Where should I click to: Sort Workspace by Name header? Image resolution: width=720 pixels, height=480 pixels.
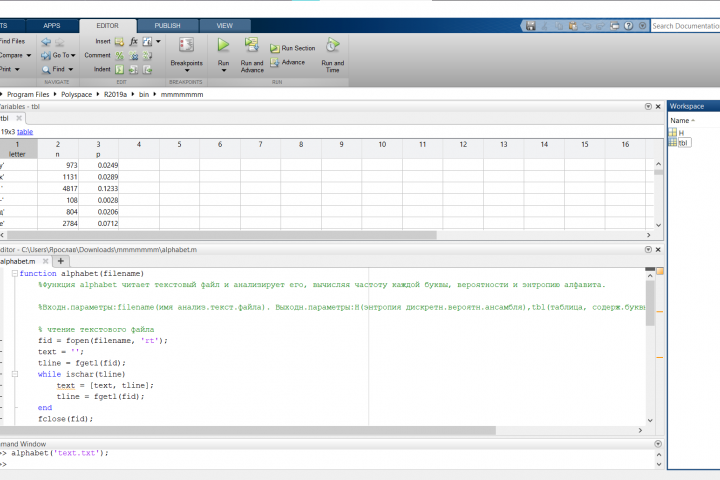click(682, 120)
